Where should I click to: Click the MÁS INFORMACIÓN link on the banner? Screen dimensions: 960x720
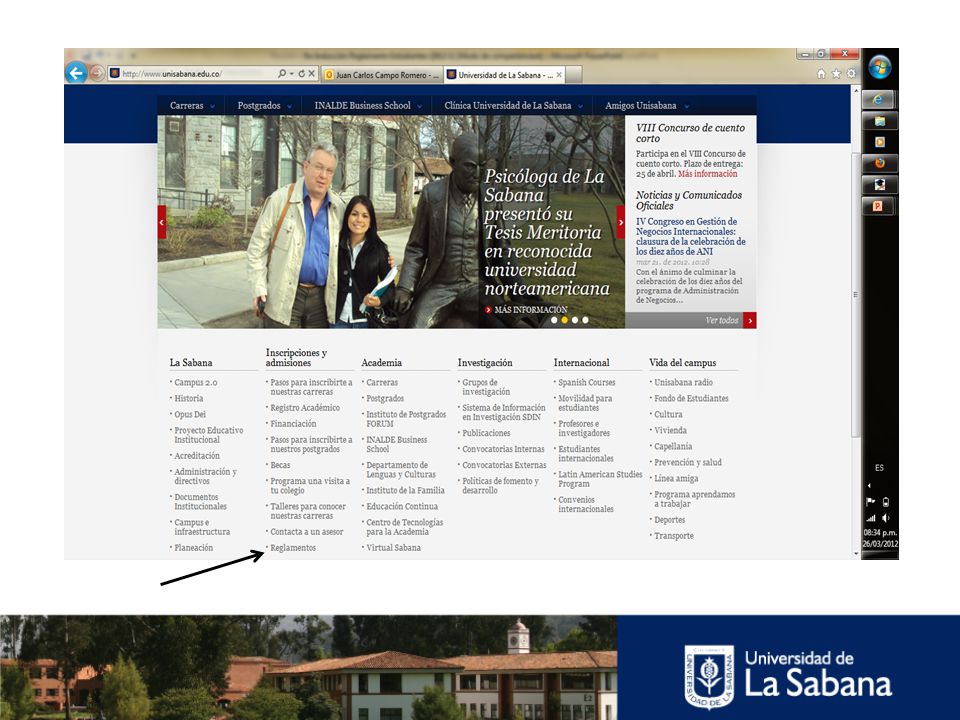point(531,310)
